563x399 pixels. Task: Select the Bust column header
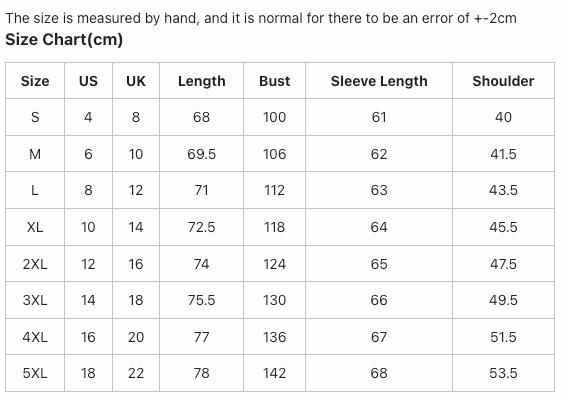click(x=274, y=81)
